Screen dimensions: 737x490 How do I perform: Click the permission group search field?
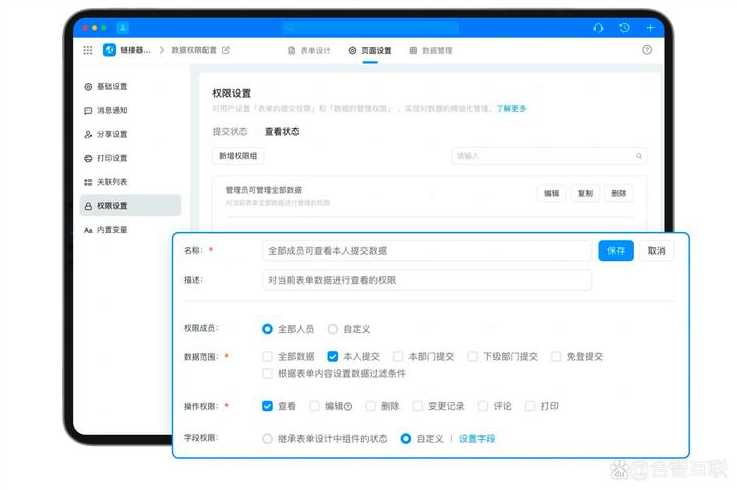click(x=549, y=156)
